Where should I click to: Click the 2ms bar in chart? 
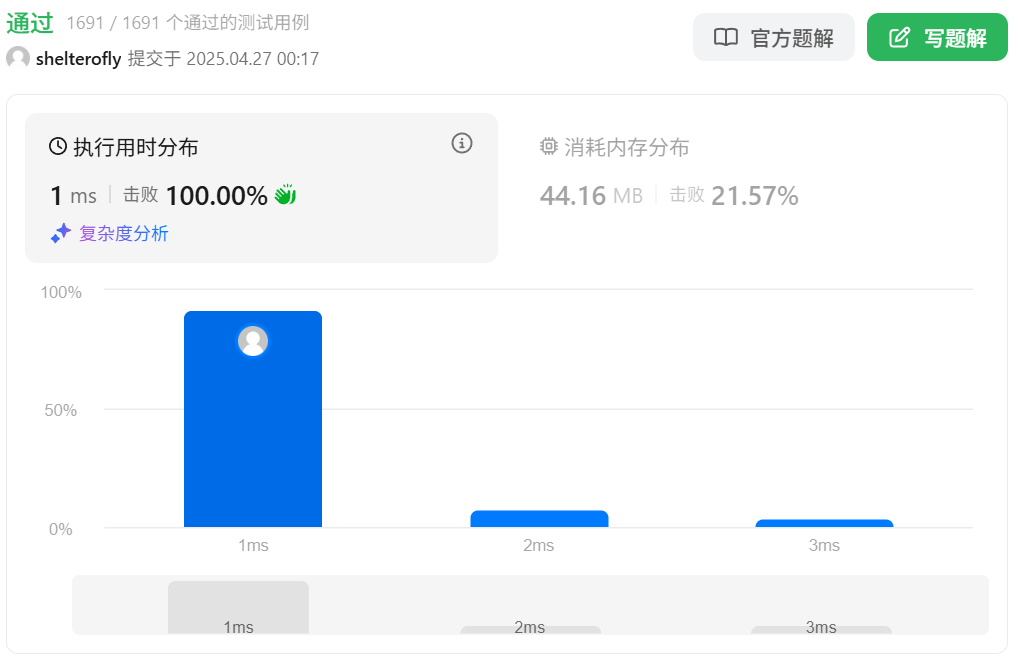[x=539, y=519]
